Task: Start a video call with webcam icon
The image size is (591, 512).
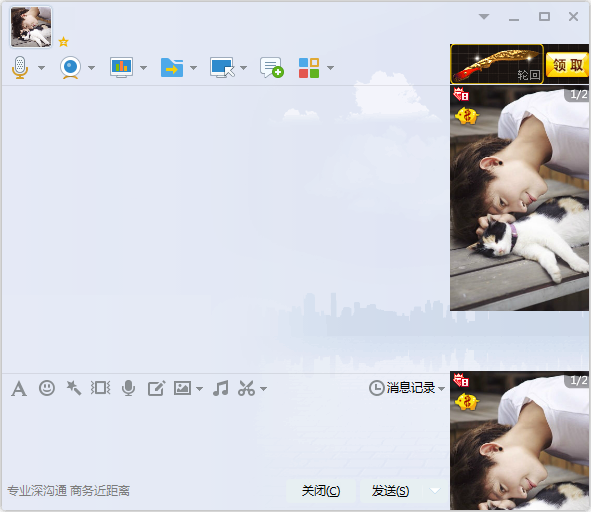Action: click(70, 67)
